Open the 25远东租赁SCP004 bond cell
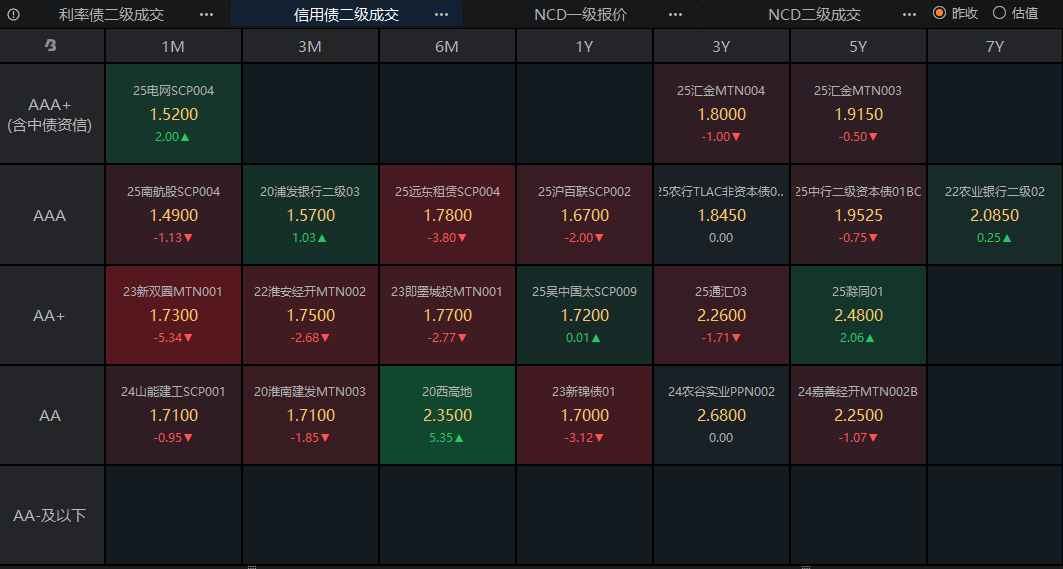 tap(447, 214)
